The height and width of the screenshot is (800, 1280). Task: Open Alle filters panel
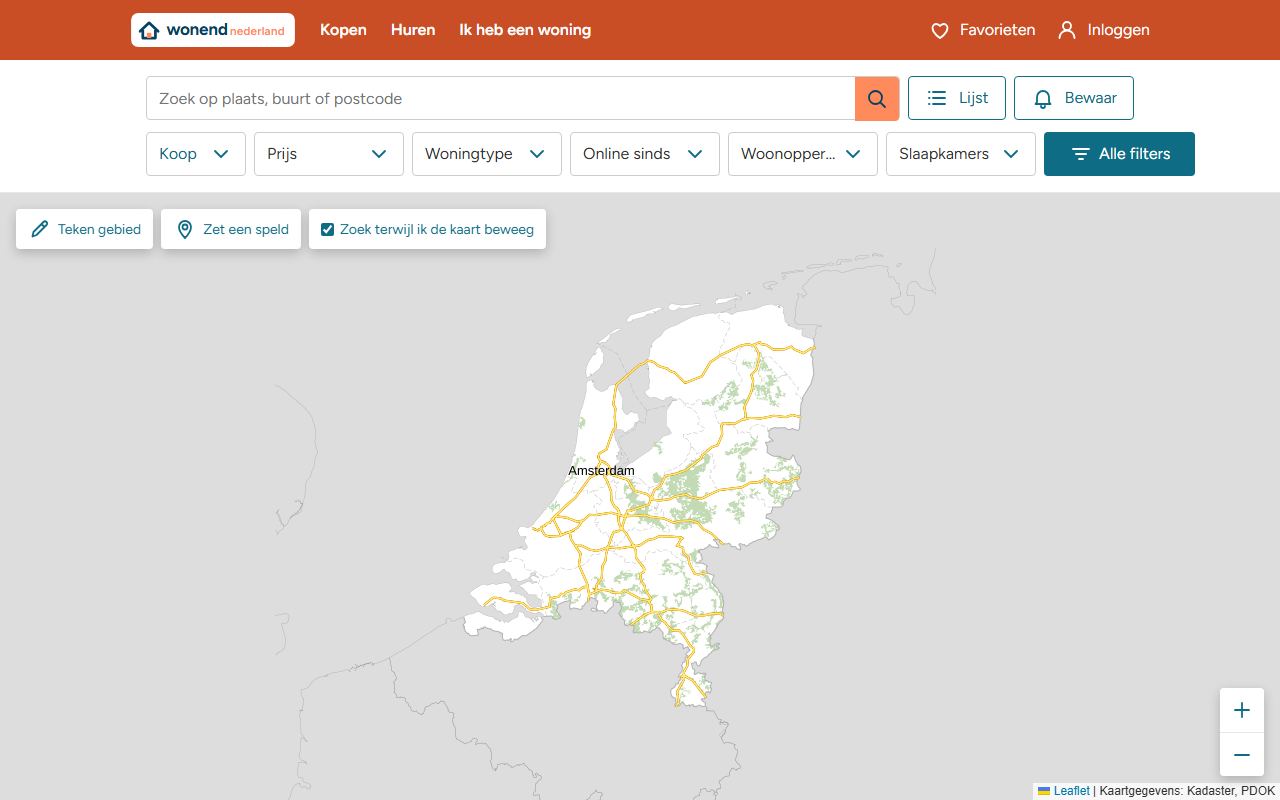point(1119,154)
